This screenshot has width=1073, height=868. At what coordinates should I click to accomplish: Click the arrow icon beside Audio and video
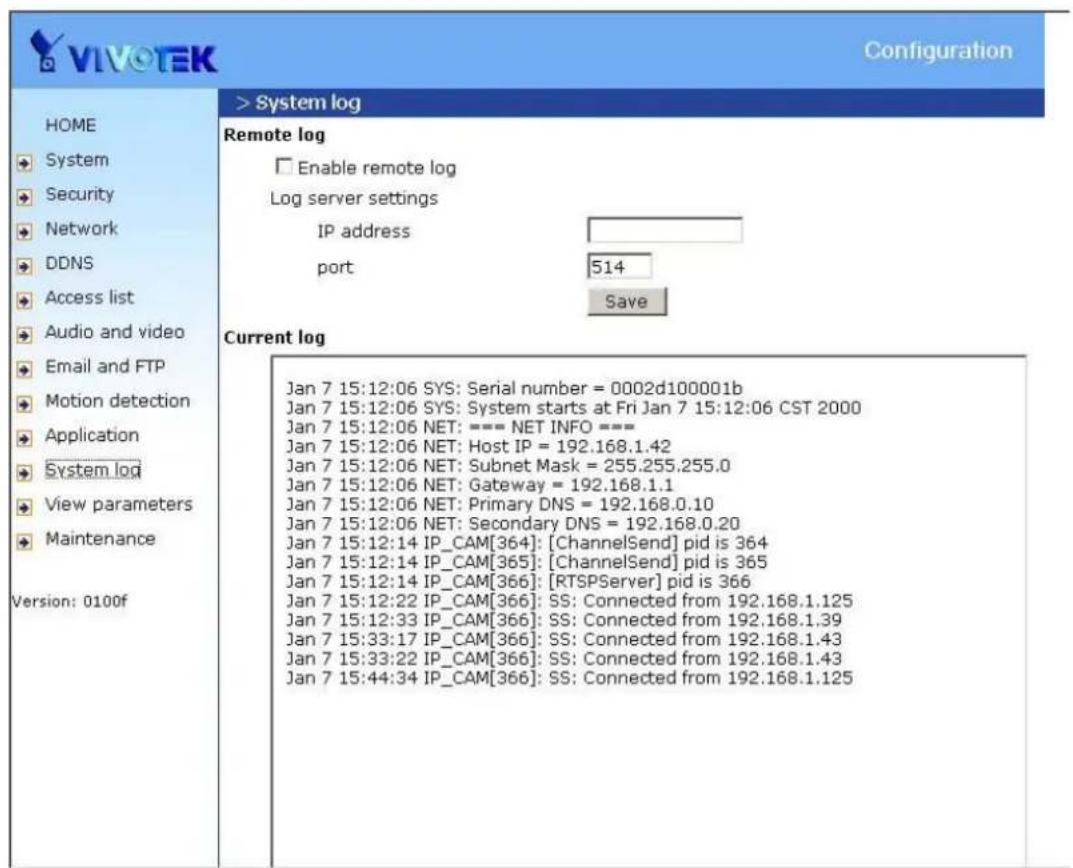coord(24,335)
